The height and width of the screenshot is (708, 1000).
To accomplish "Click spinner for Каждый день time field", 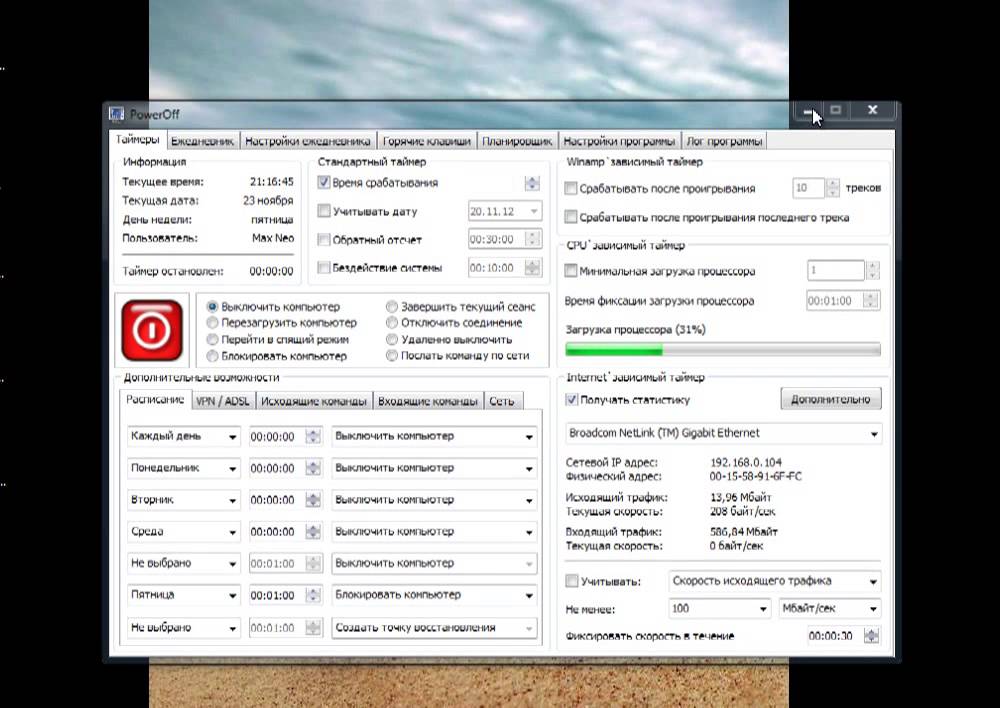I will click(312, 436).
